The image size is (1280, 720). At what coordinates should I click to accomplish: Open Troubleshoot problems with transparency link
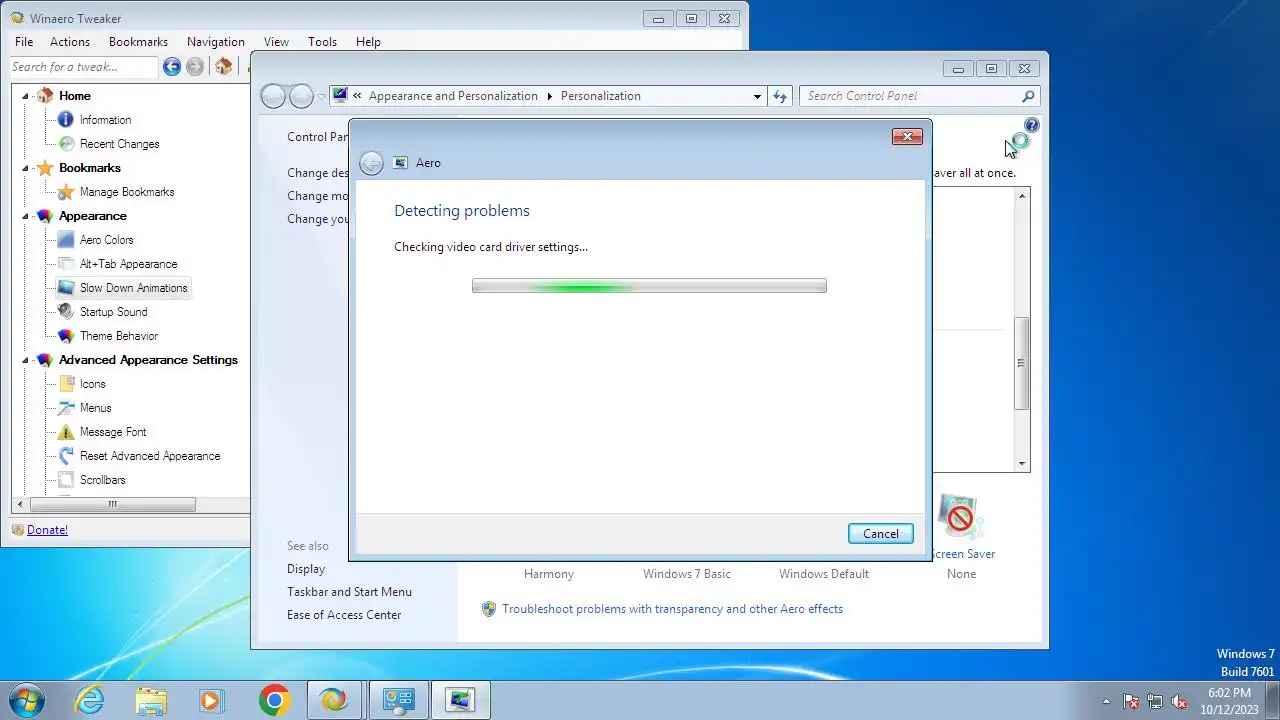point(672,609)
